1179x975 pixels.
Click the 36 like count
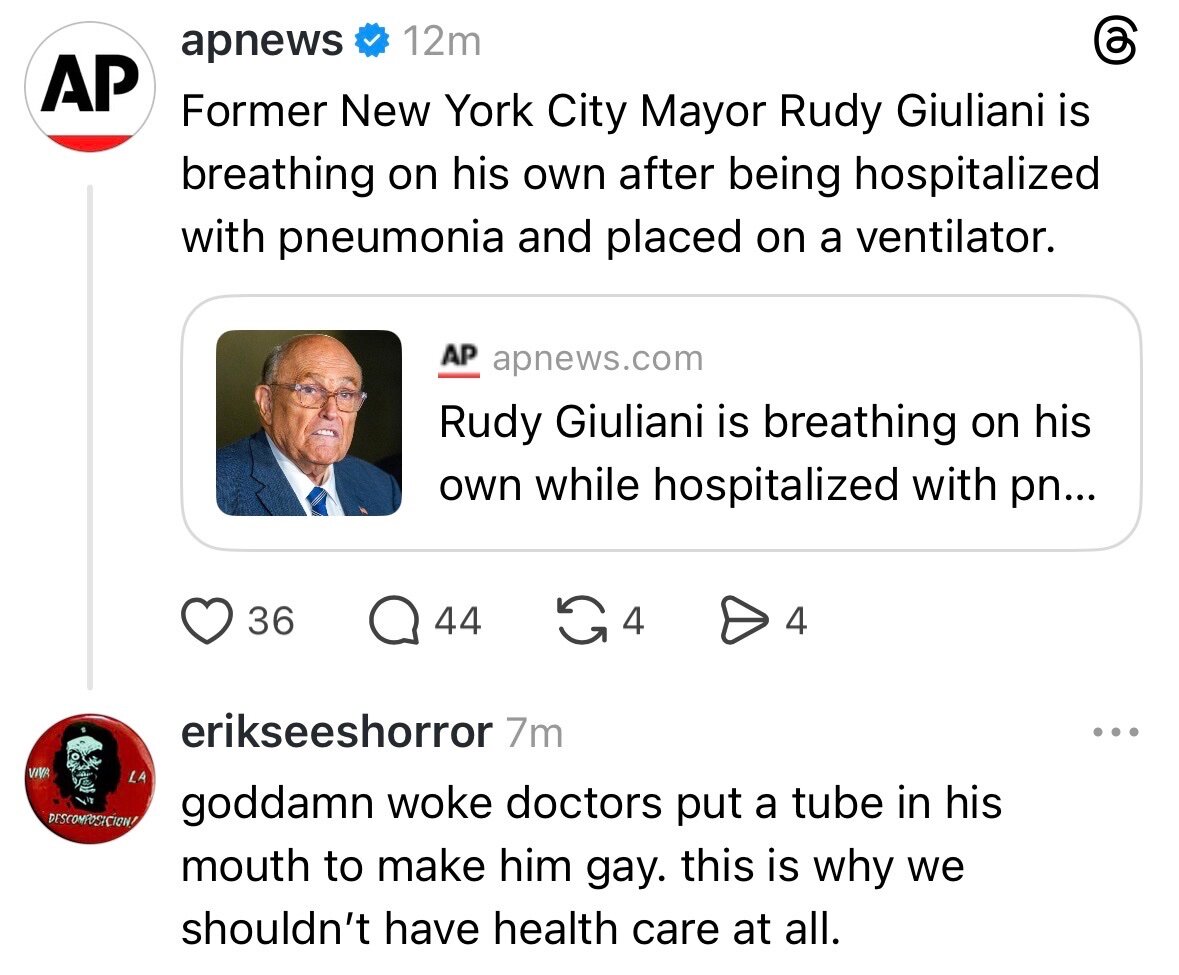[271, 622]
